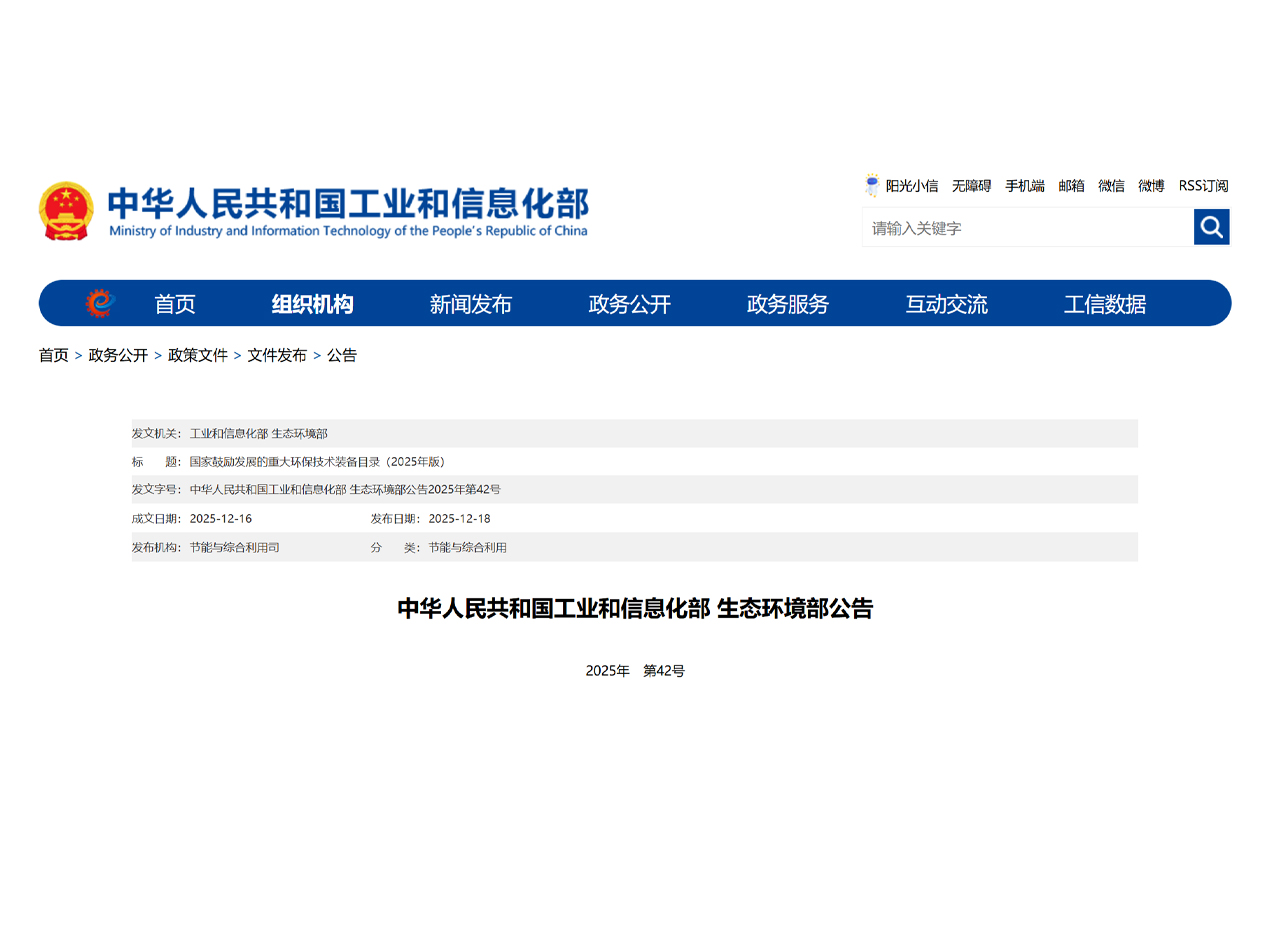Open the 互动交流 menu item

[946, 304]
